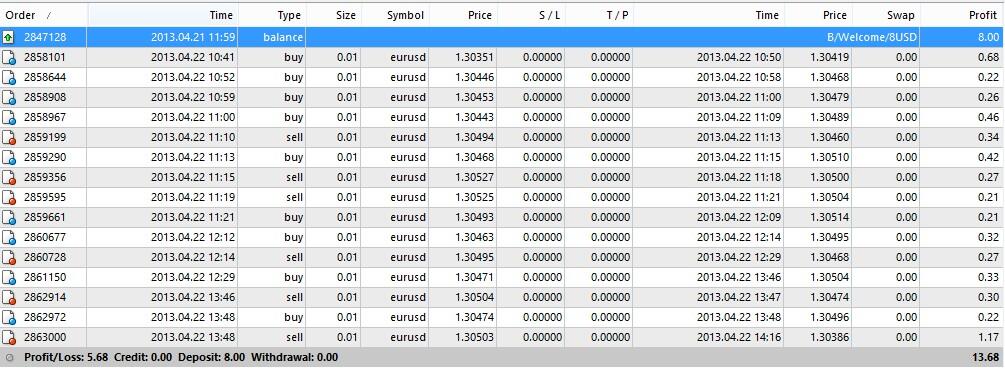Viewport: 1005px width, 368px height.
Task: Click the sell order icon for 2862914
Action: [x=8, y=297]
